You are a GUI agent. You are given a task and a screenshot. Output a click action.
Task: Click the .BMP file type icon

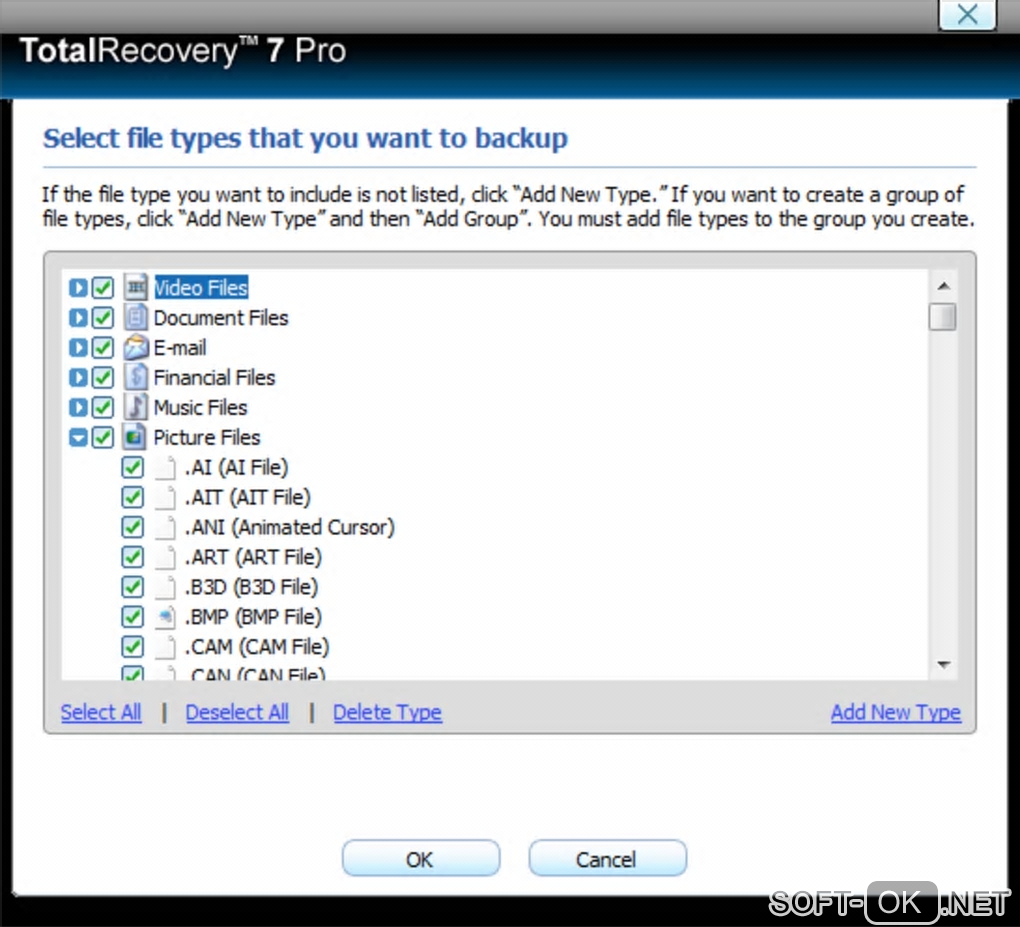(165, 617)
